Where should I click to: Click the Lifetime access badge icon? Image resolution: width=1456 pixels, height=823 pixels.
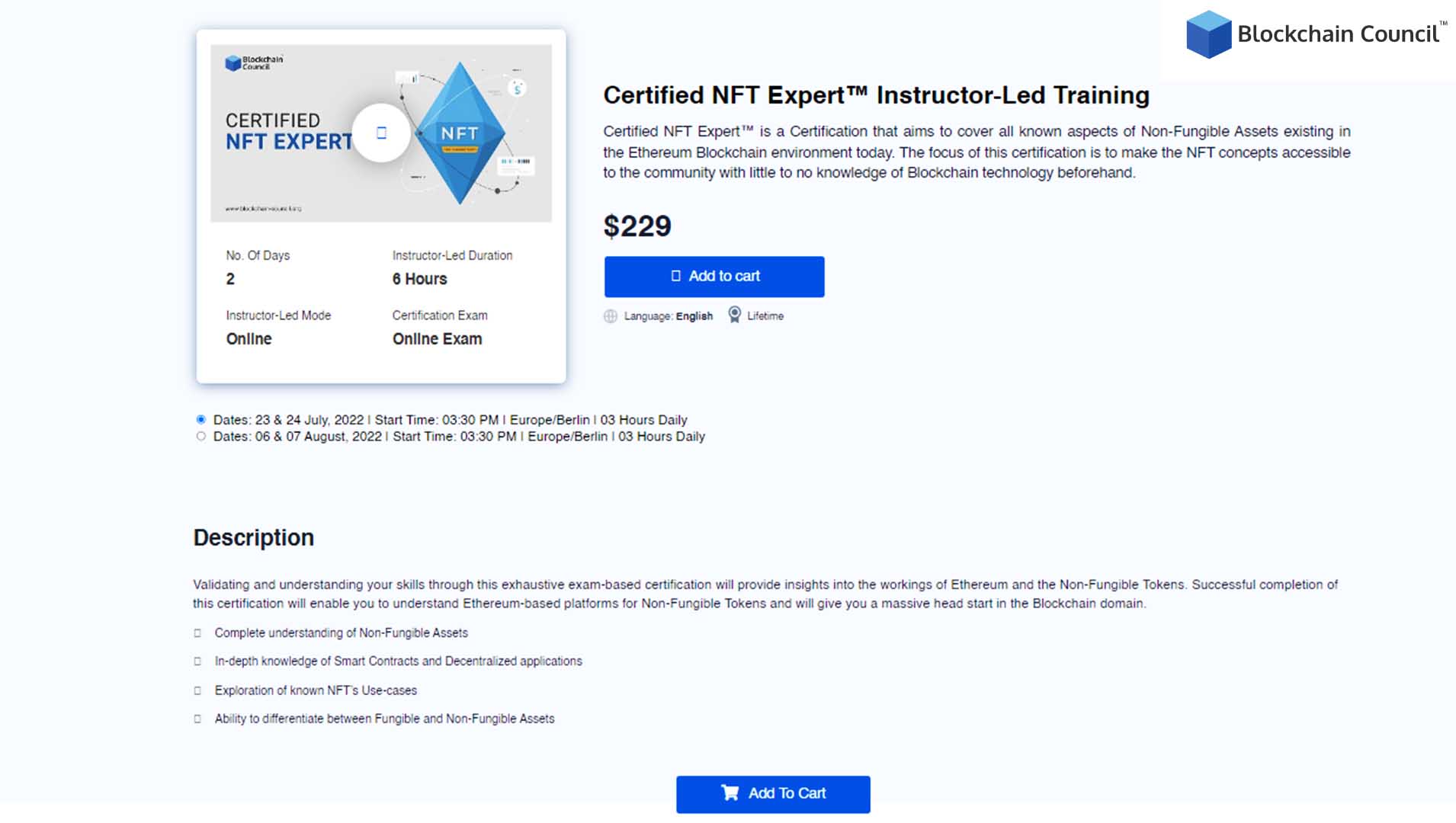734,313
